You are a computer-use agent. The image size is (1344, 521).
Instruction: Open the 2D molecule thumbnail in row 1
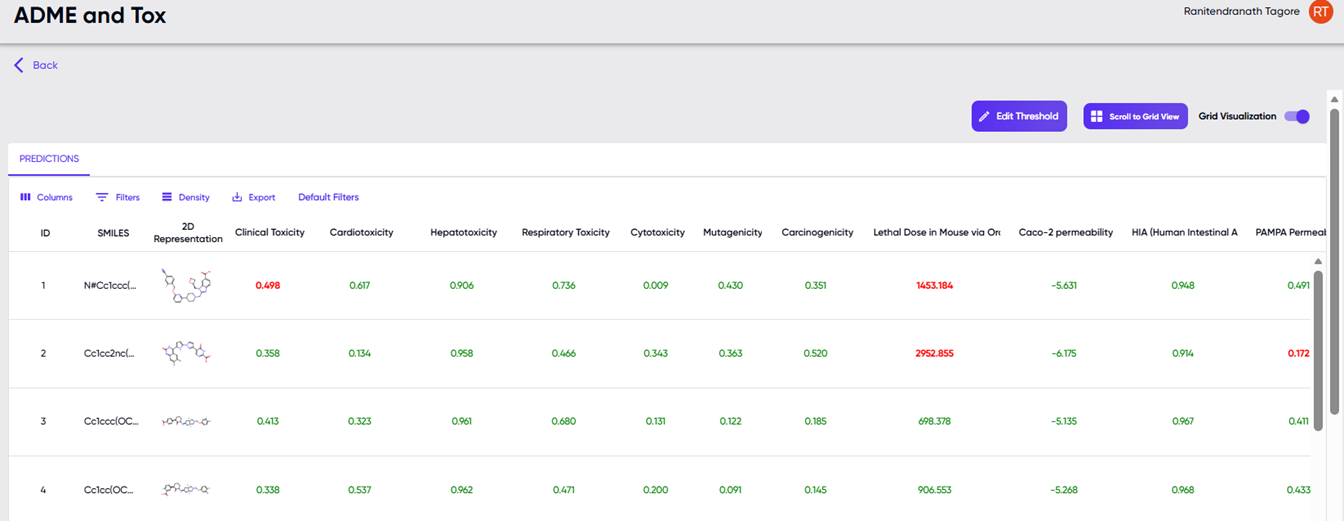pyautogui.click(x=187, y=286)
